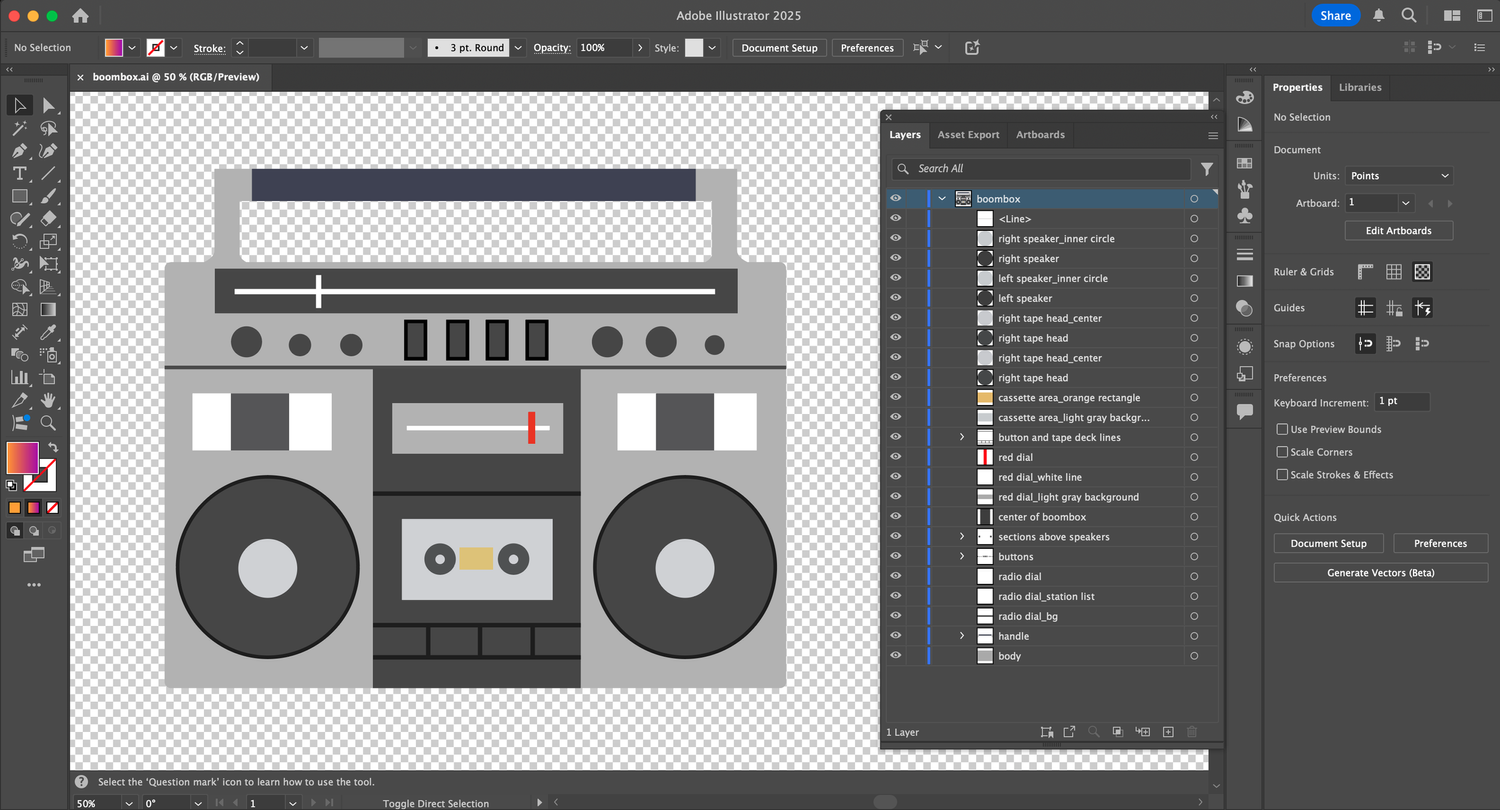This screenshot has width=1500, height=810.
Task: Select the Gradient tool in the toolbar
Action: pyautogui.click(x=48, y=309)
